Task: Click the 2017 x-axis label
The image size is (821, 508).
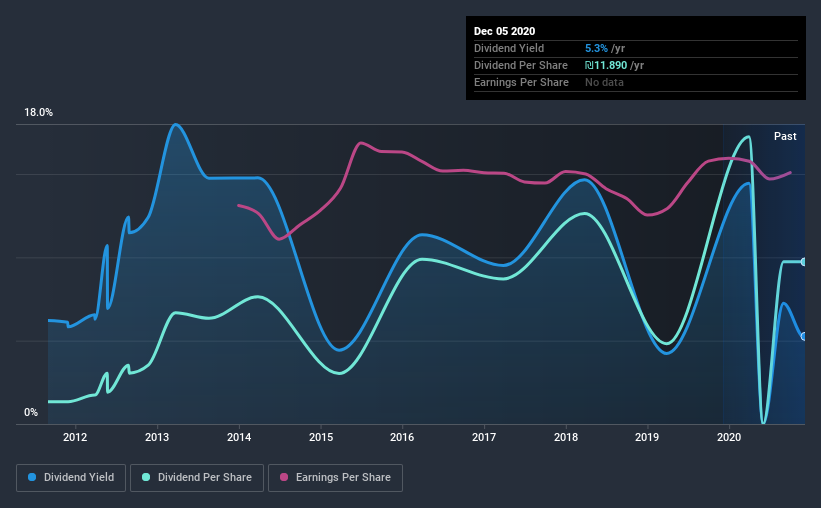Action: click(x=484, y=437)
